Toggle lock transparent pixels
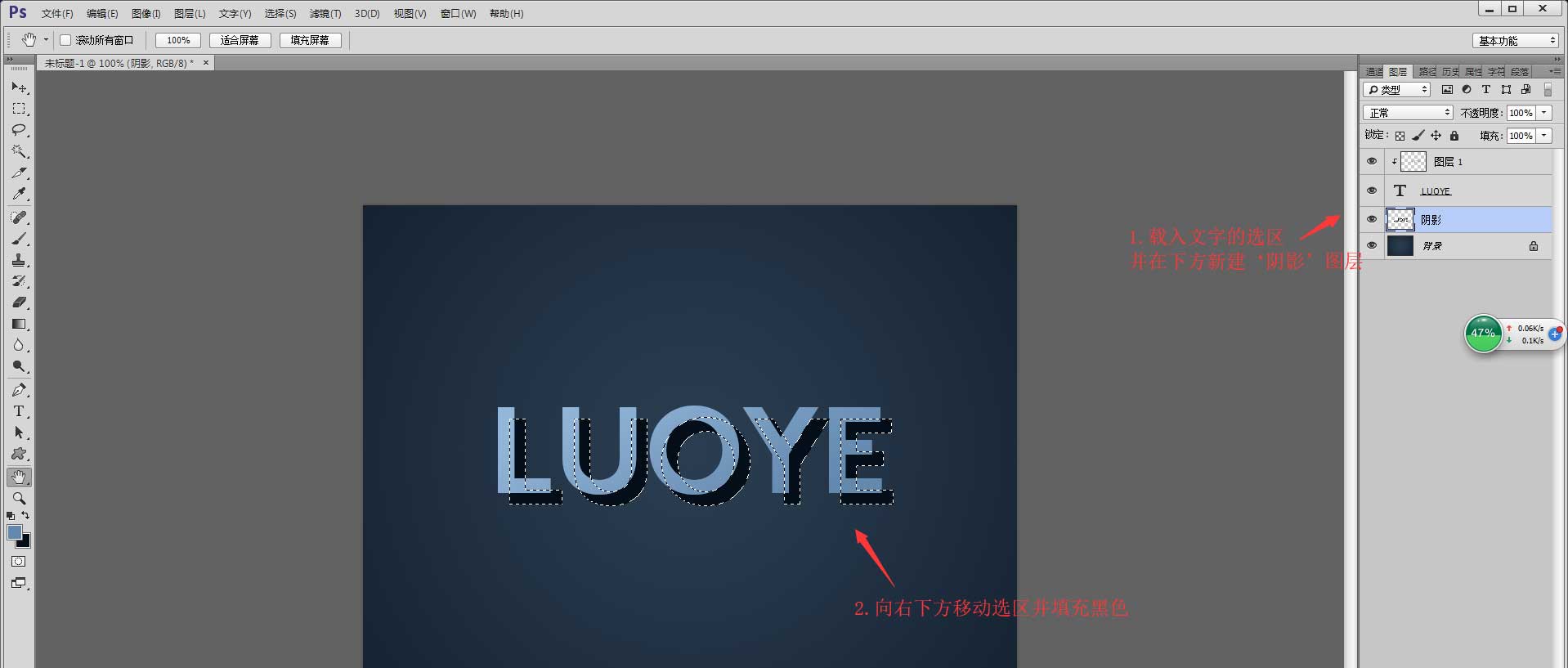 [x=1400, y=136]
